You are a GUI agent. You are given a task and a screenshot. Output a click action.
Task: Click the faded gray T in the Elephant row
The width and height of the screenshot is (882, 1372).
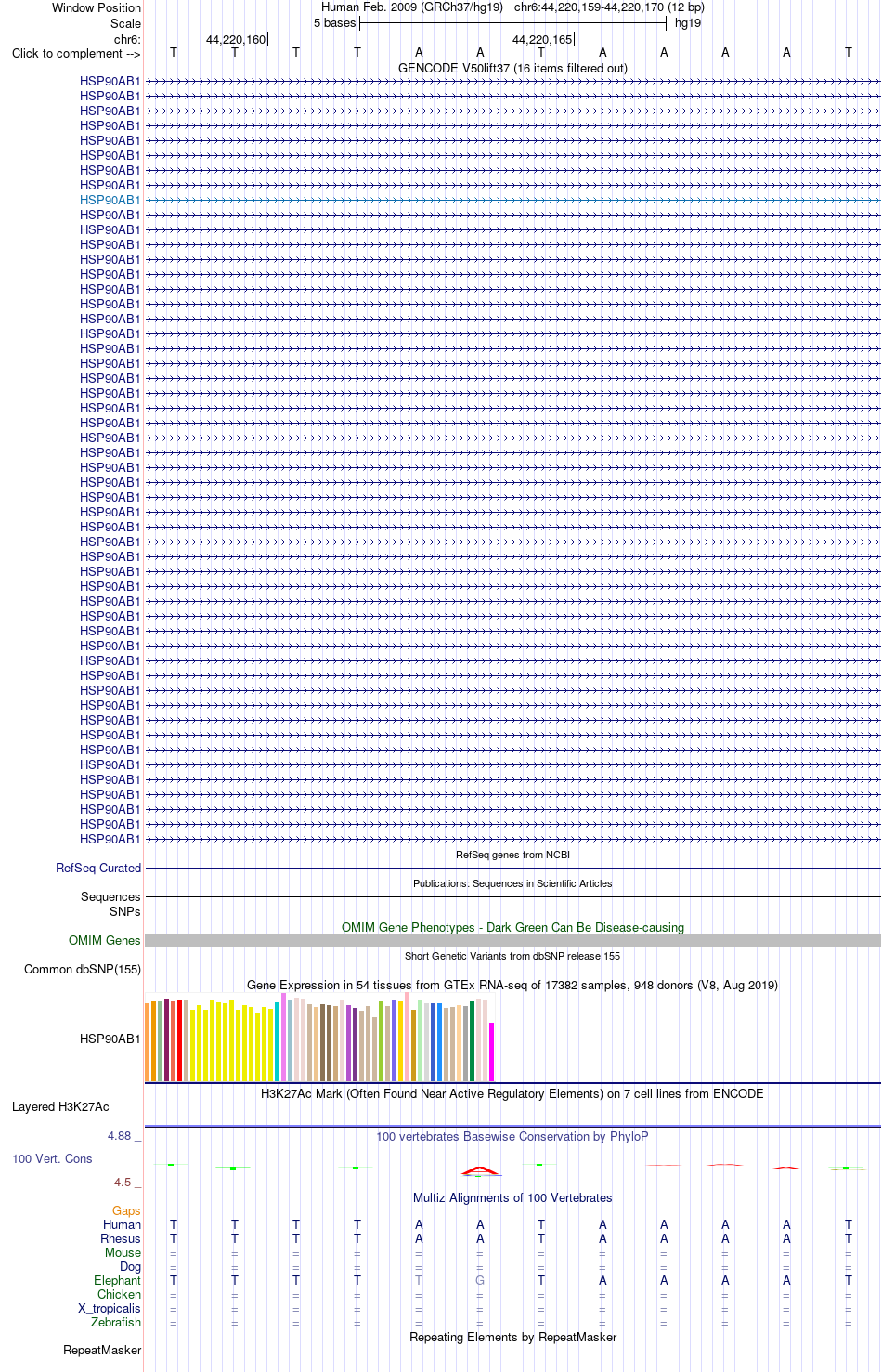(x=419, y=1280)
